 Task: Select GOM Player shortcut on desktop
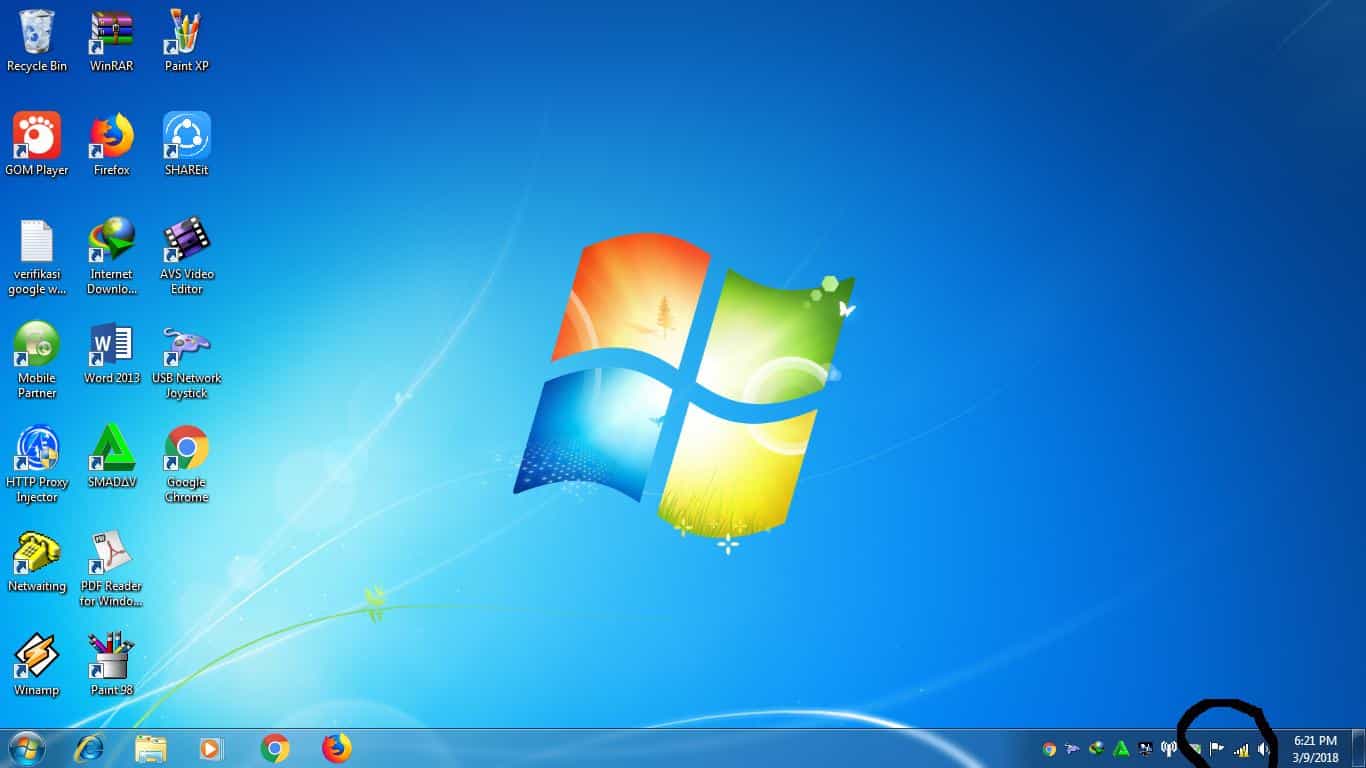click(37, 144)
